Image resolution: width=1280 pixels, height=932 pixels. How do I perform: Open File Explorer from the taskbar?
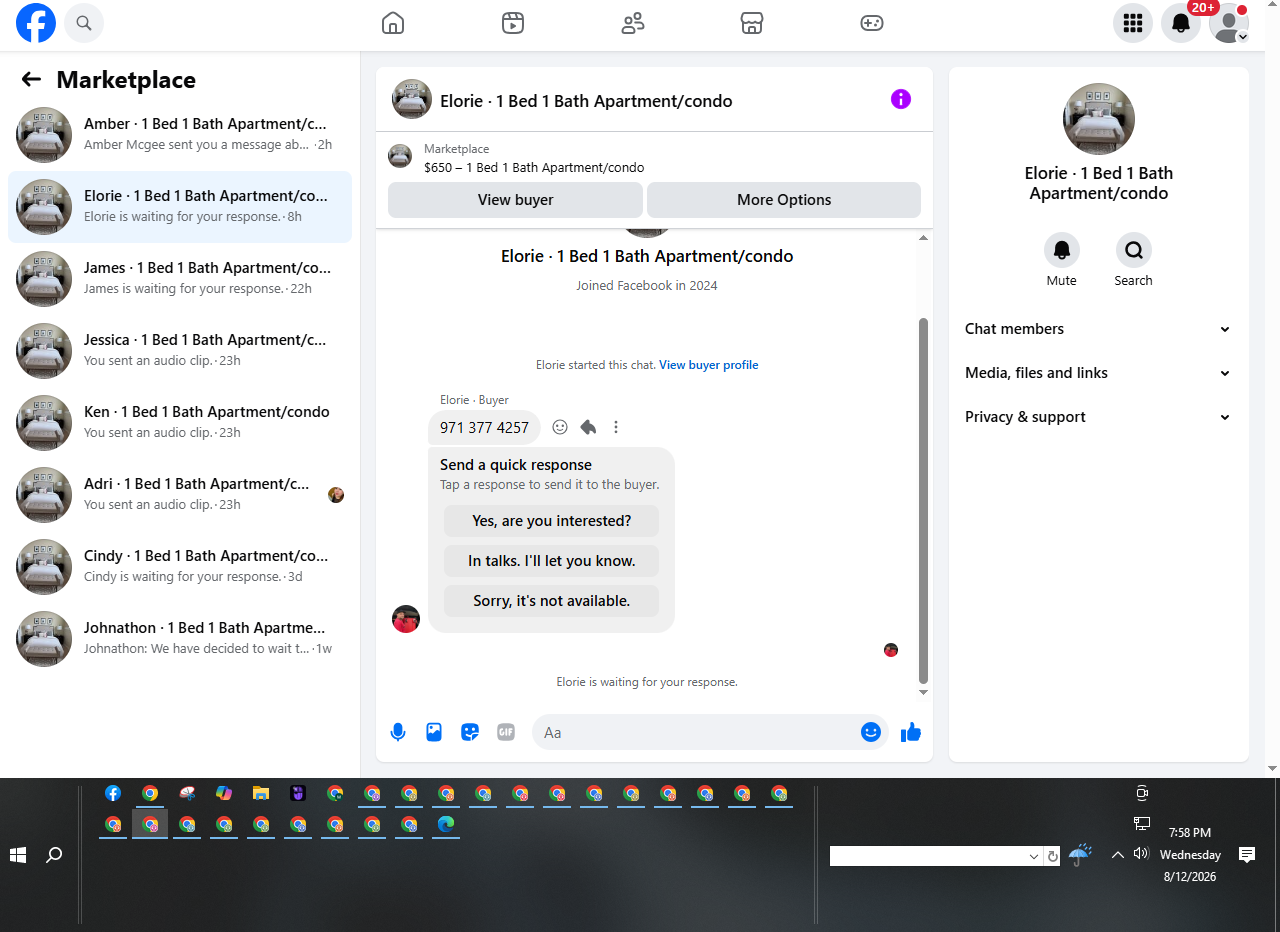pyautogui.click(x=261, y=793)
